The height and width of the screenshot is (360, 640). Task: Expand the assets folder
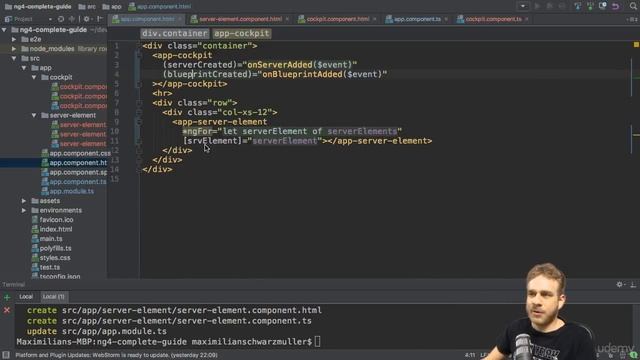coord(24,201)
